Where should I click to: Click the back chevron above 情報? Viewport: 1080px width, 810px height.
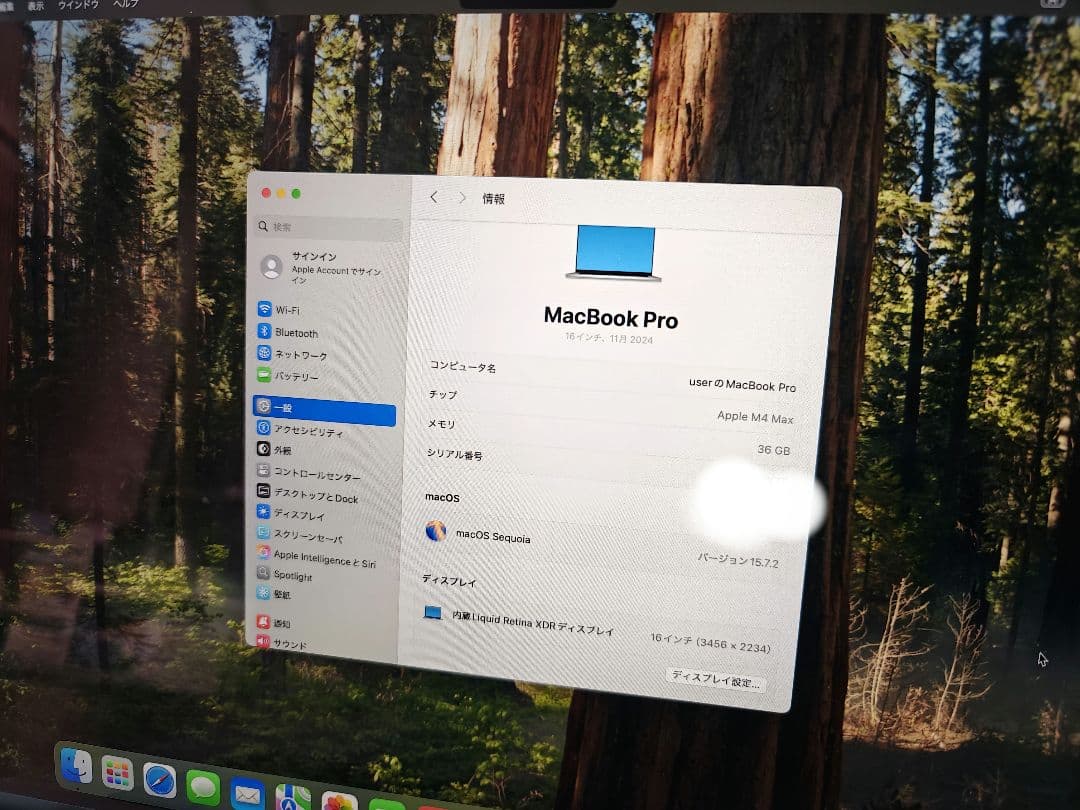434,198
